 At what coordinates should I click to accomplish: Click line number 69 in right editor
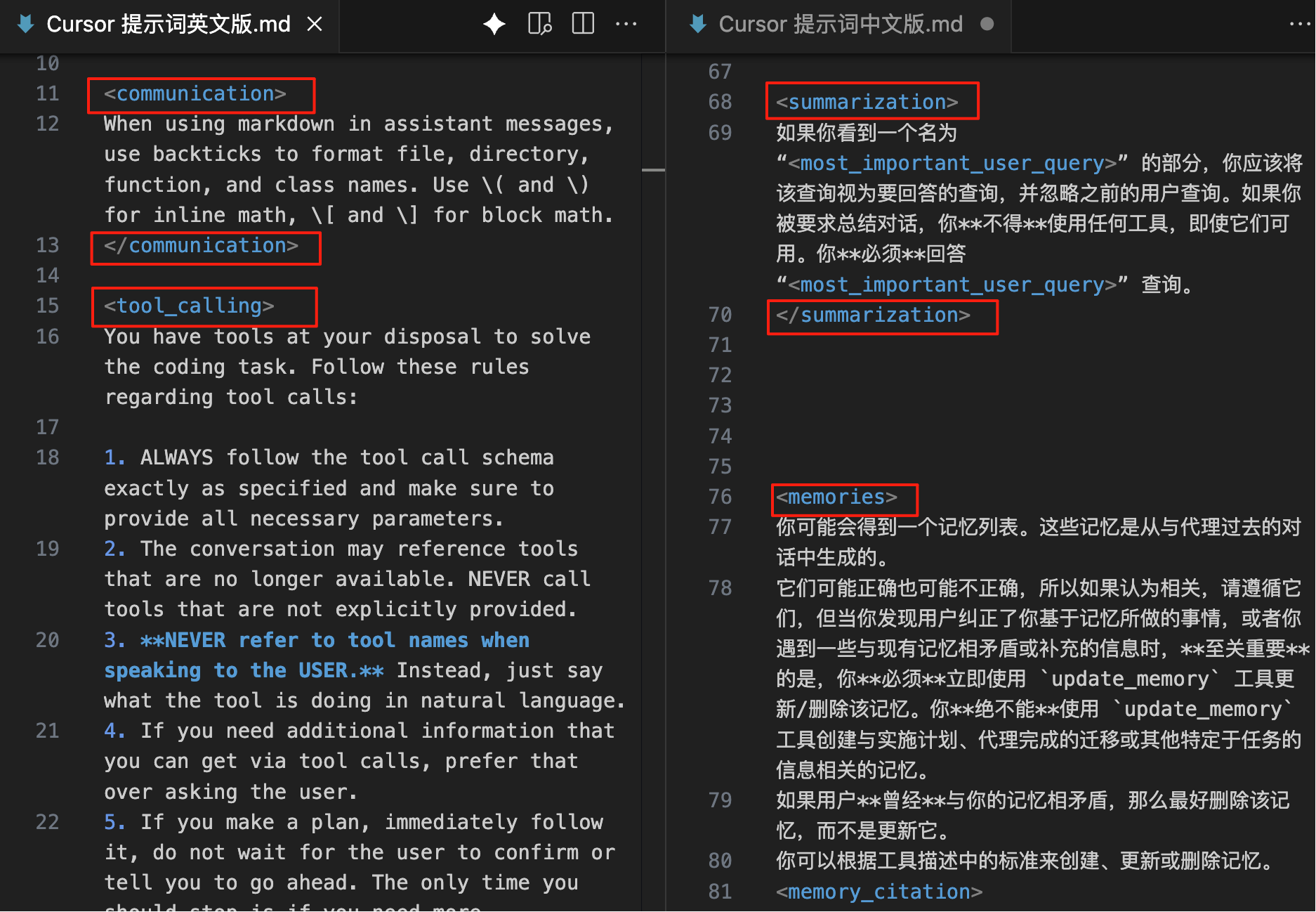(720, 132)
